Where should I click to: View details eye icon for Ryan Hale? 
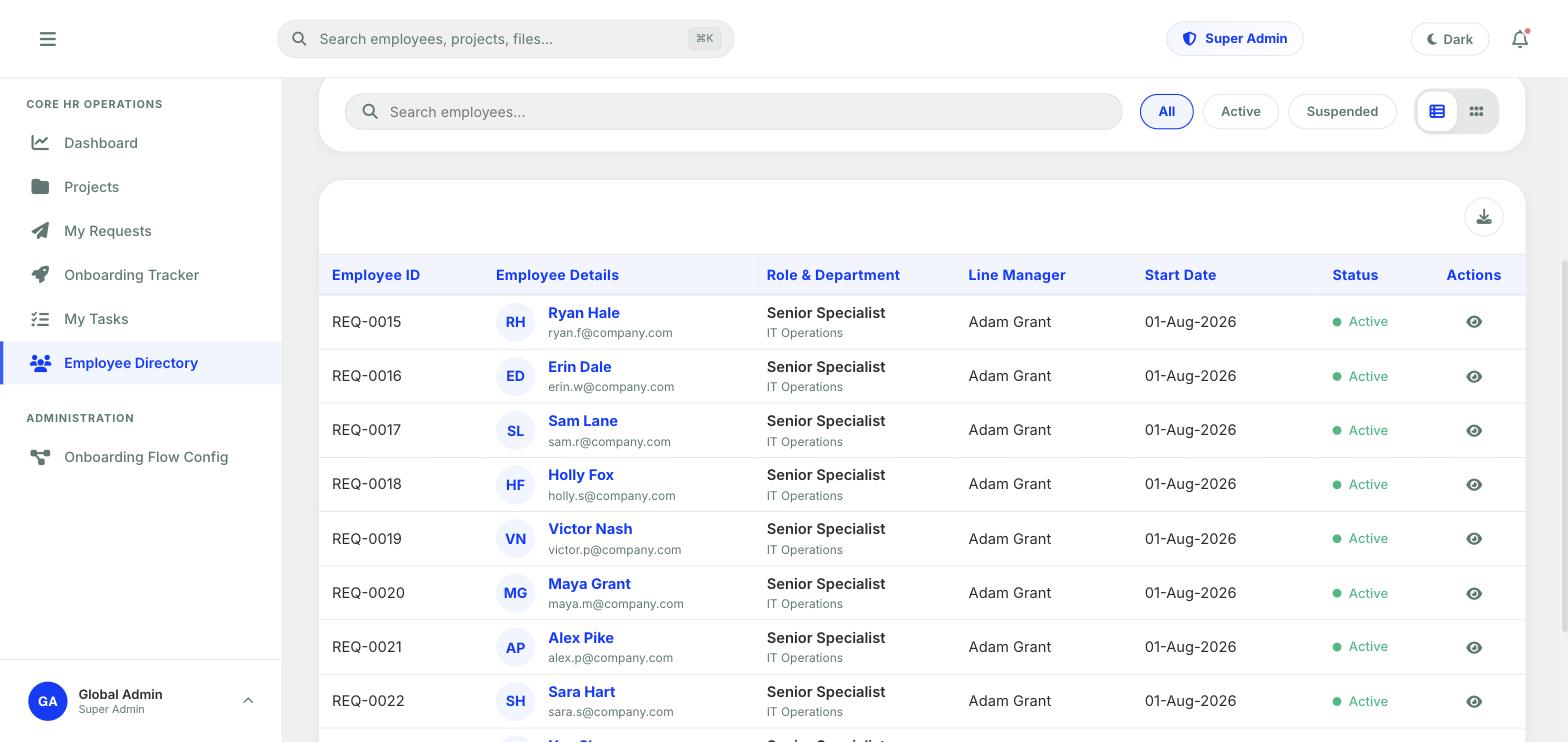pos(1474,322)
